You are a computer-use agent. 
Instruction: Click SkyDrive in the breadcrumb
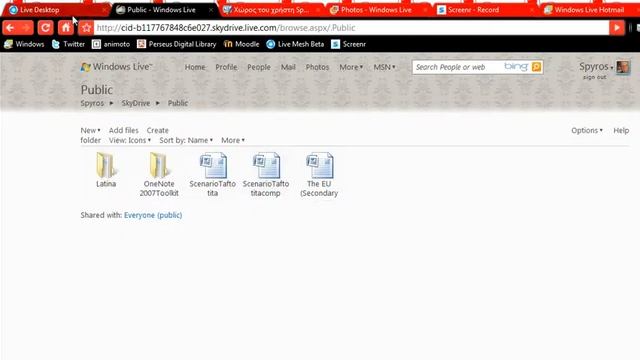tap(136, 103)
